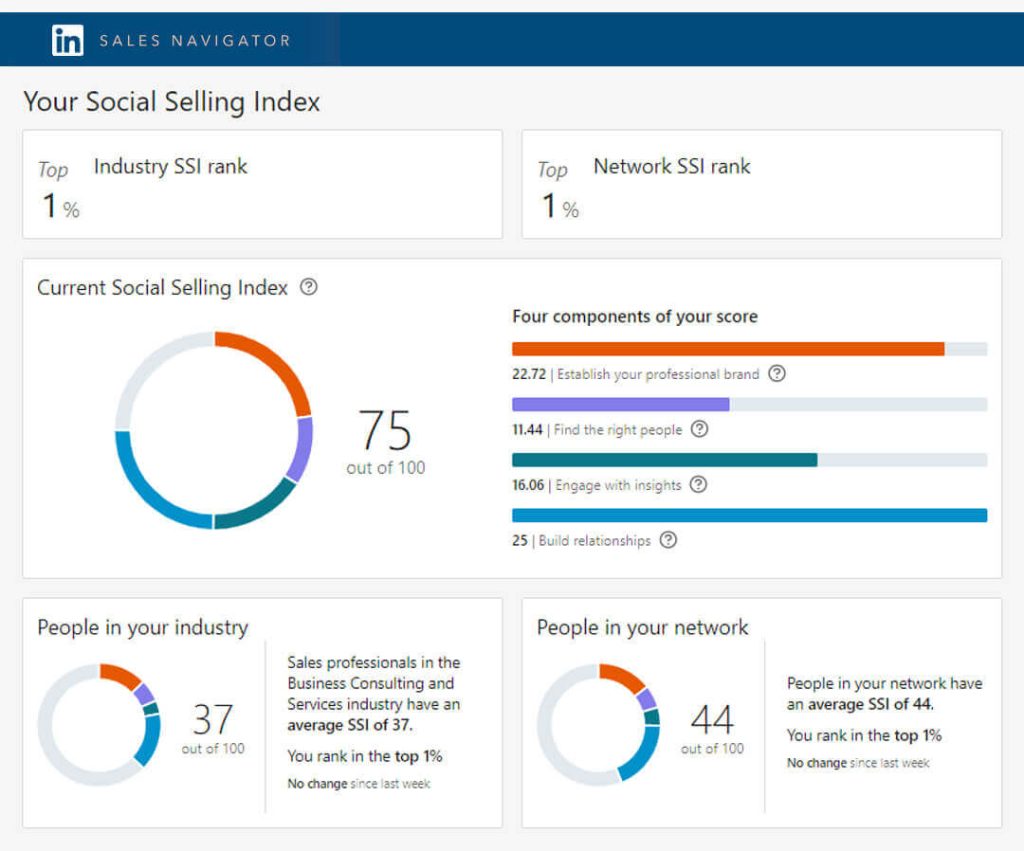1024x851 pixels.
Task: Click the blue Build relationships progress bar
Action: click(749, 515)
